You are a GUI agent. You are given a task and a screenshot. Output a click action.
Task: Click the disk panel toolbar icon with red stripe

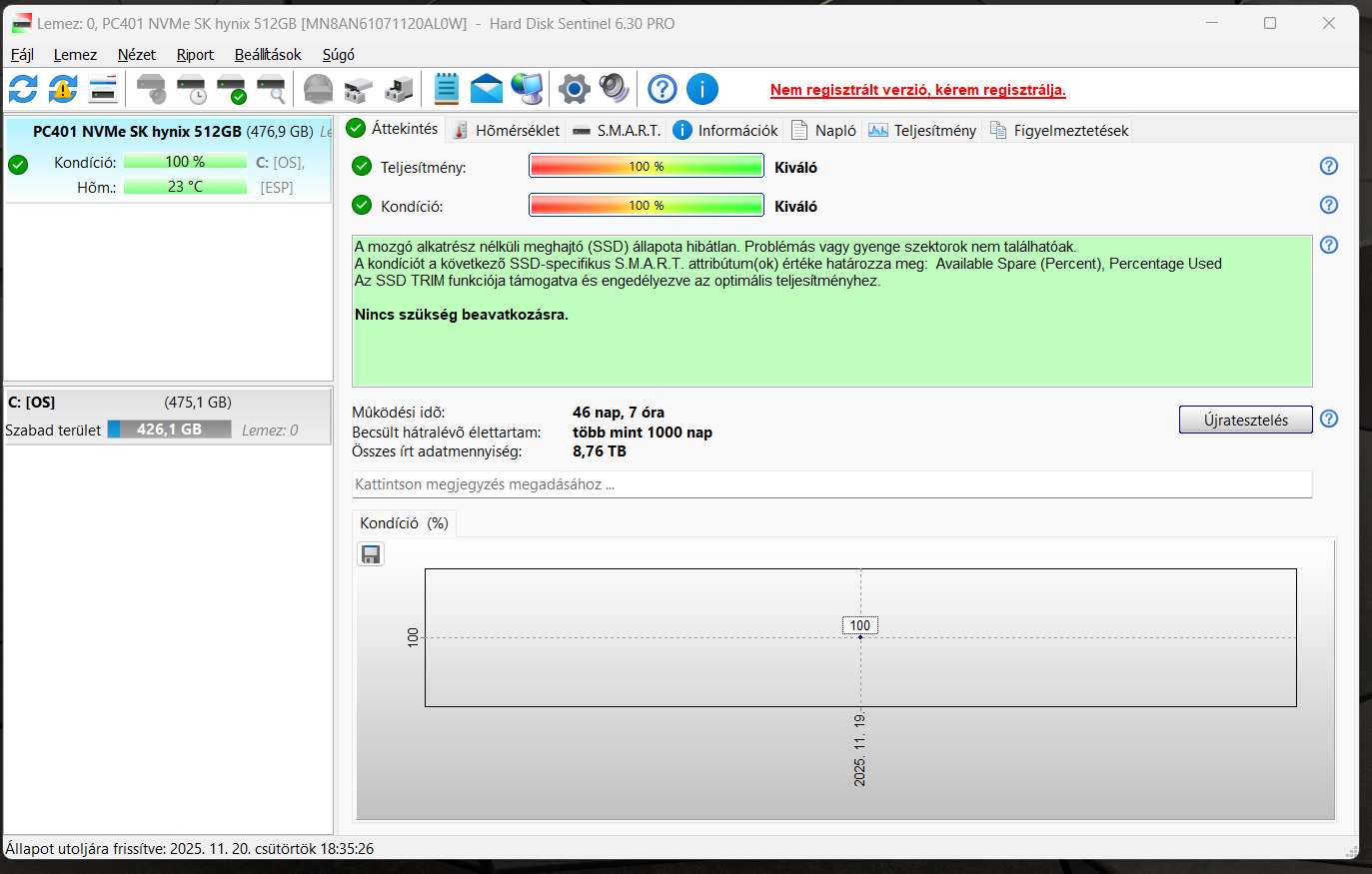click(x=103, y=89)
